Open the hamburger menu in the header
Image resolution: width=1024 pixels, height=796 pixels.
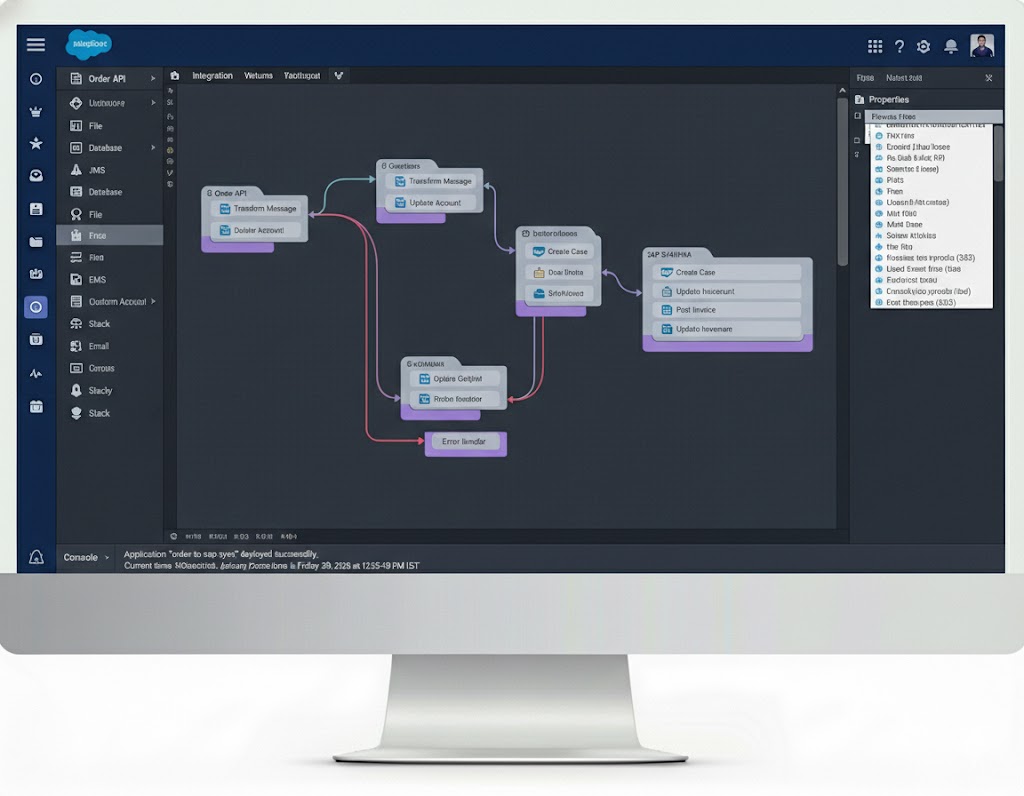(36, 45)
